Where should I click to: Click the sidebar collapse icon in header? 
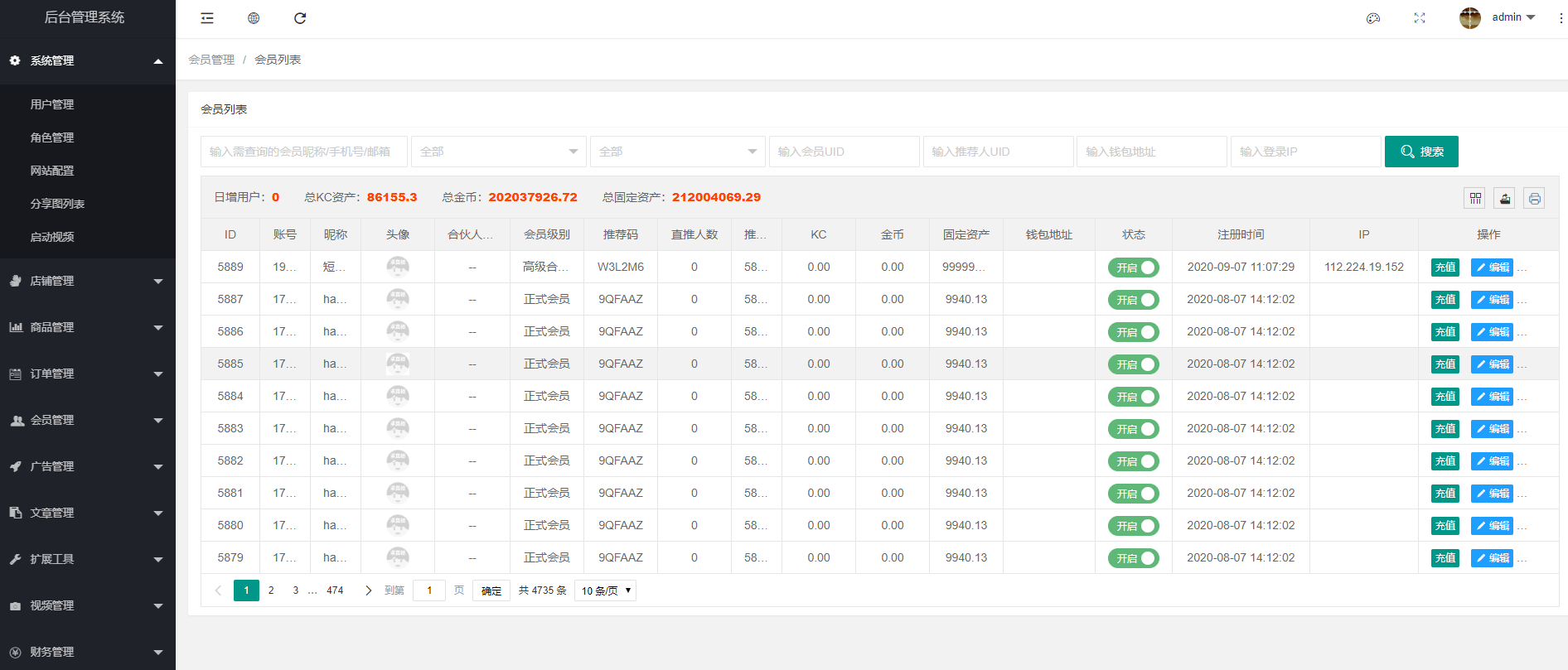(207, 18)
